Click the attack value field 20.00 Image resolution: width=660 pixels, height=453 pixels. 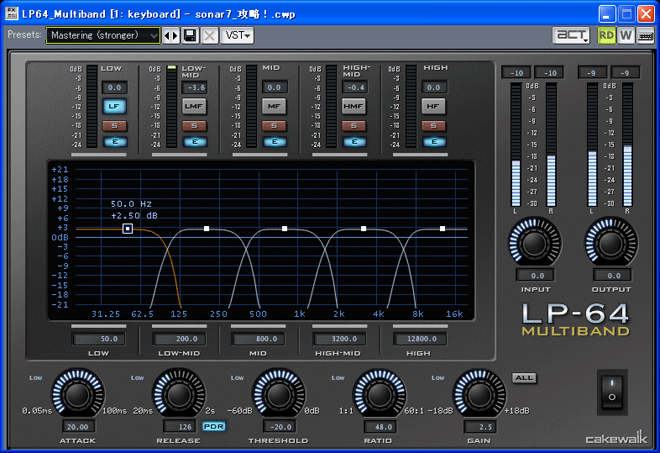[x=79, y=426]
